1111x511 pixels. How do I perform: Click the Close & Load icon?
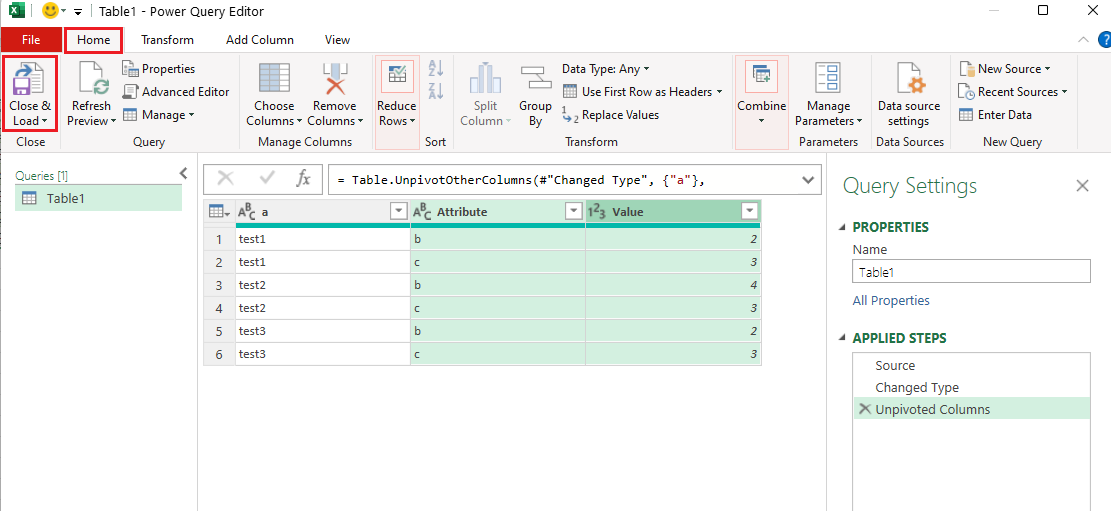[x=29, y=79]
